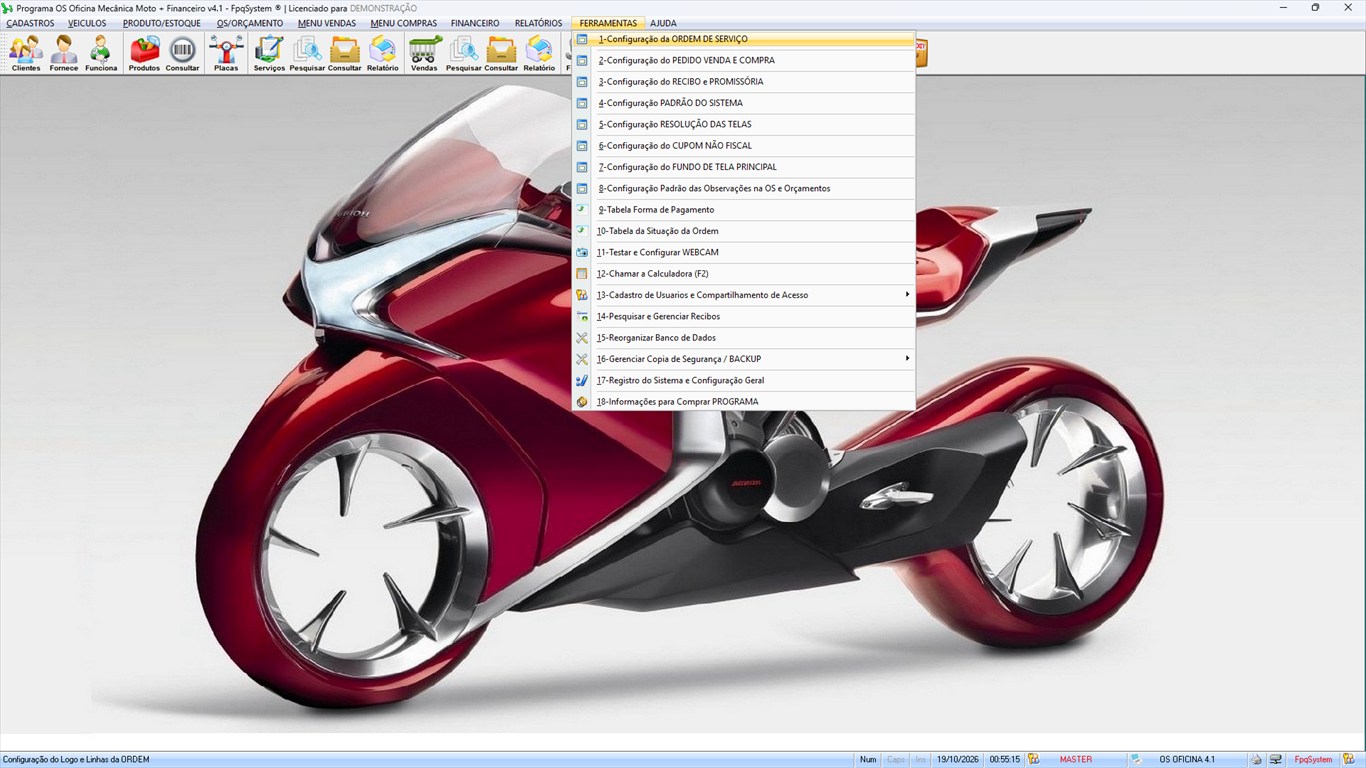The height and width of the screenshot is (768, 1366).
Task: Open the Placas motorcycle icon
Action: coord(226,53)
